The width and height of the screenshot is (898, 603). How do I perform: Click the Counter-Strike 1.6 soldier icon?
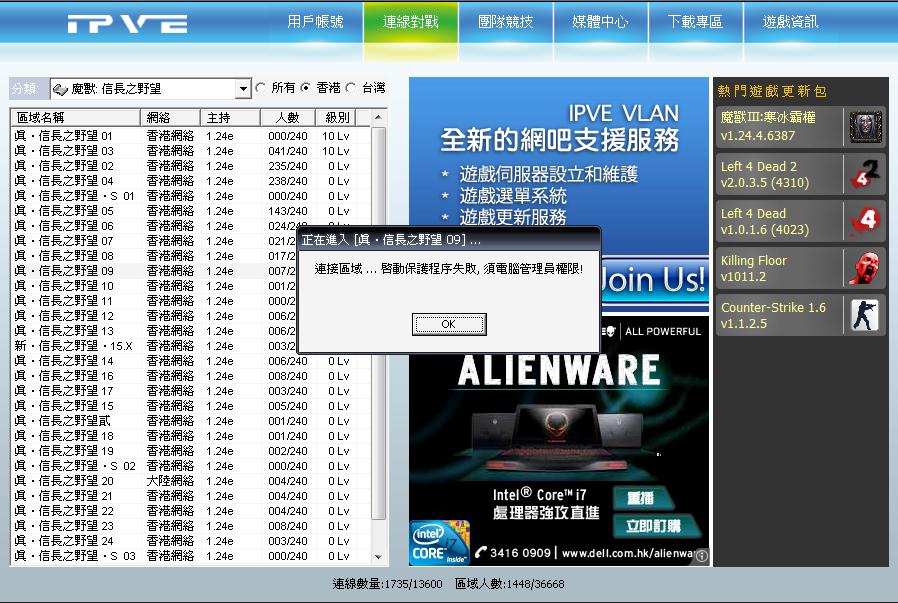coord(865,315)
